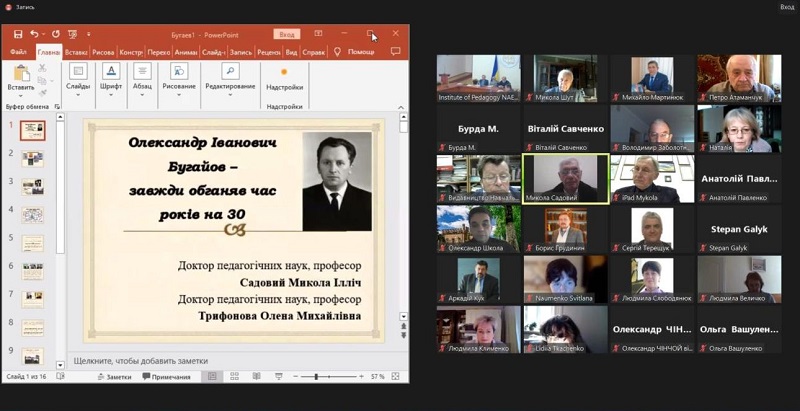Click the next slide double-arrow button
Image resolution: width=800 pixels, height=411 pixels.
click(404, 335)
